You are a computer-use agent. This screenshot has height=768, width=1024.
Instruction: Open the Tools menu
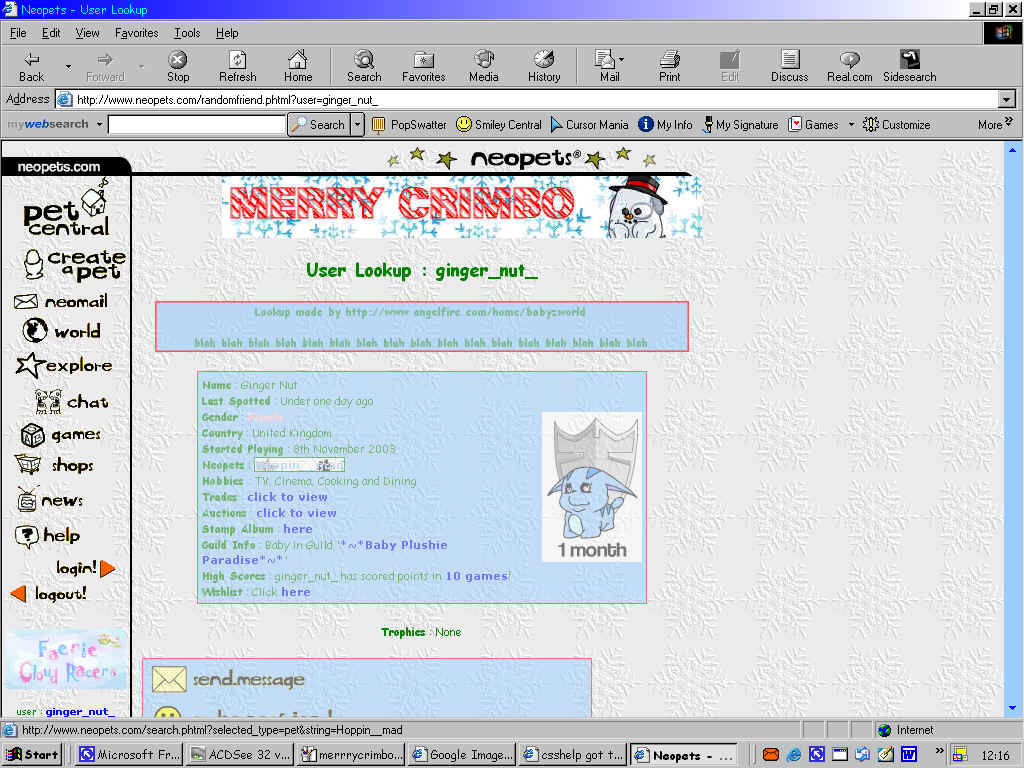tap(187, 33)
